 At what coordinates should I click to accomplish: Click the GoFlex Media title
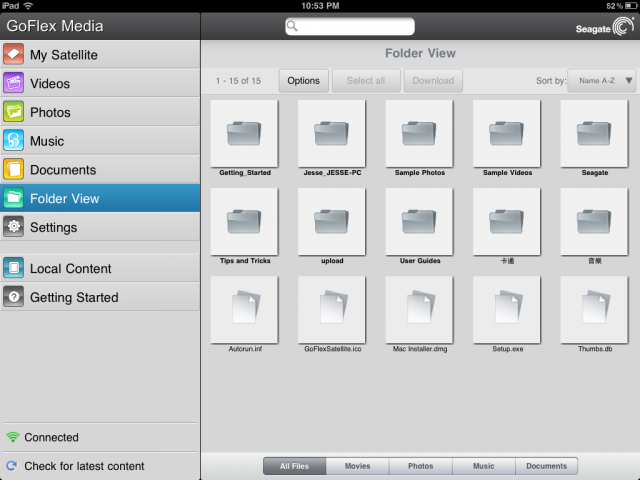click(x=55, y=26)
